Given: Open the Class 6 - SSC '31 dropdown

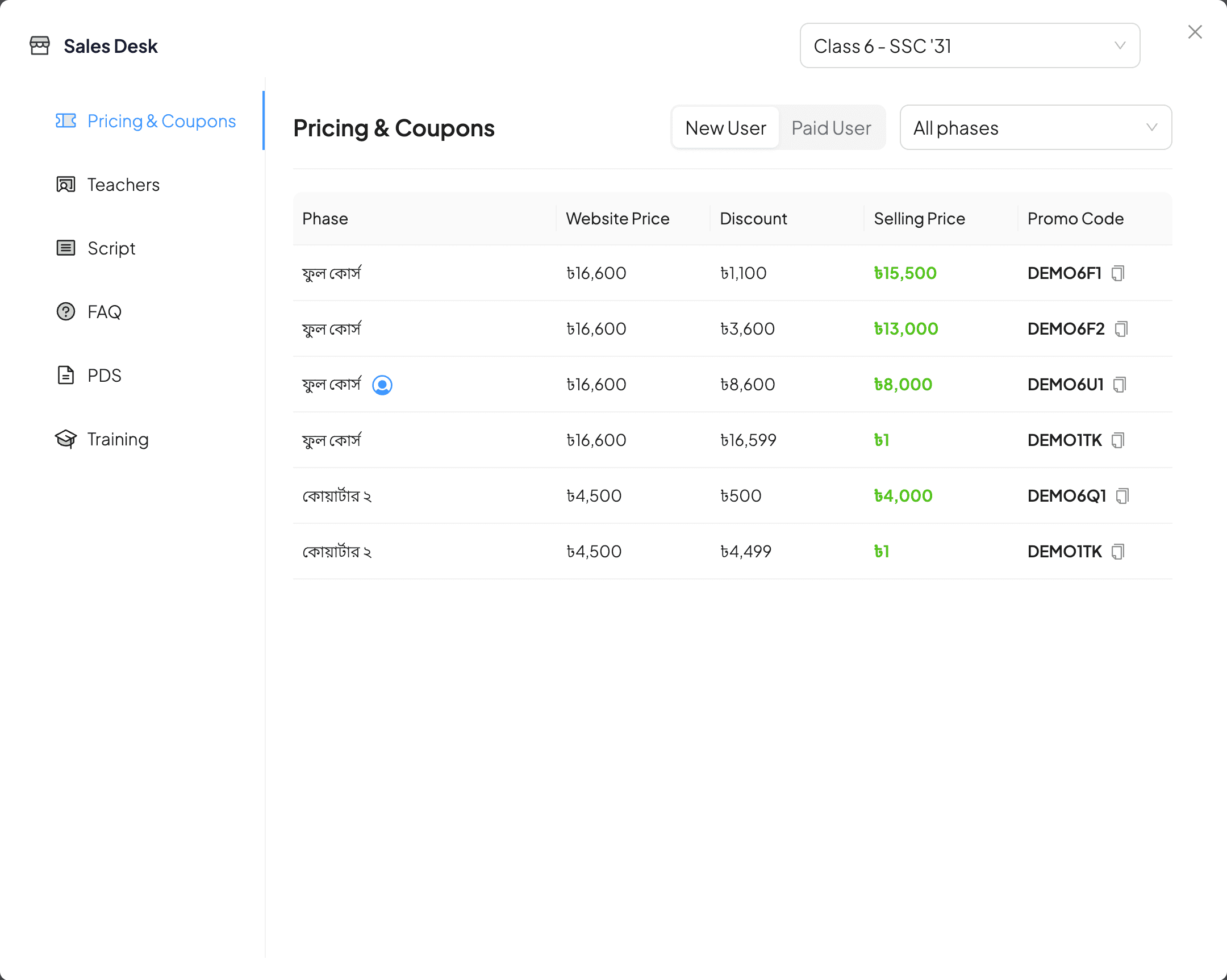Looking at the screenshot, I should click(970, 45).
